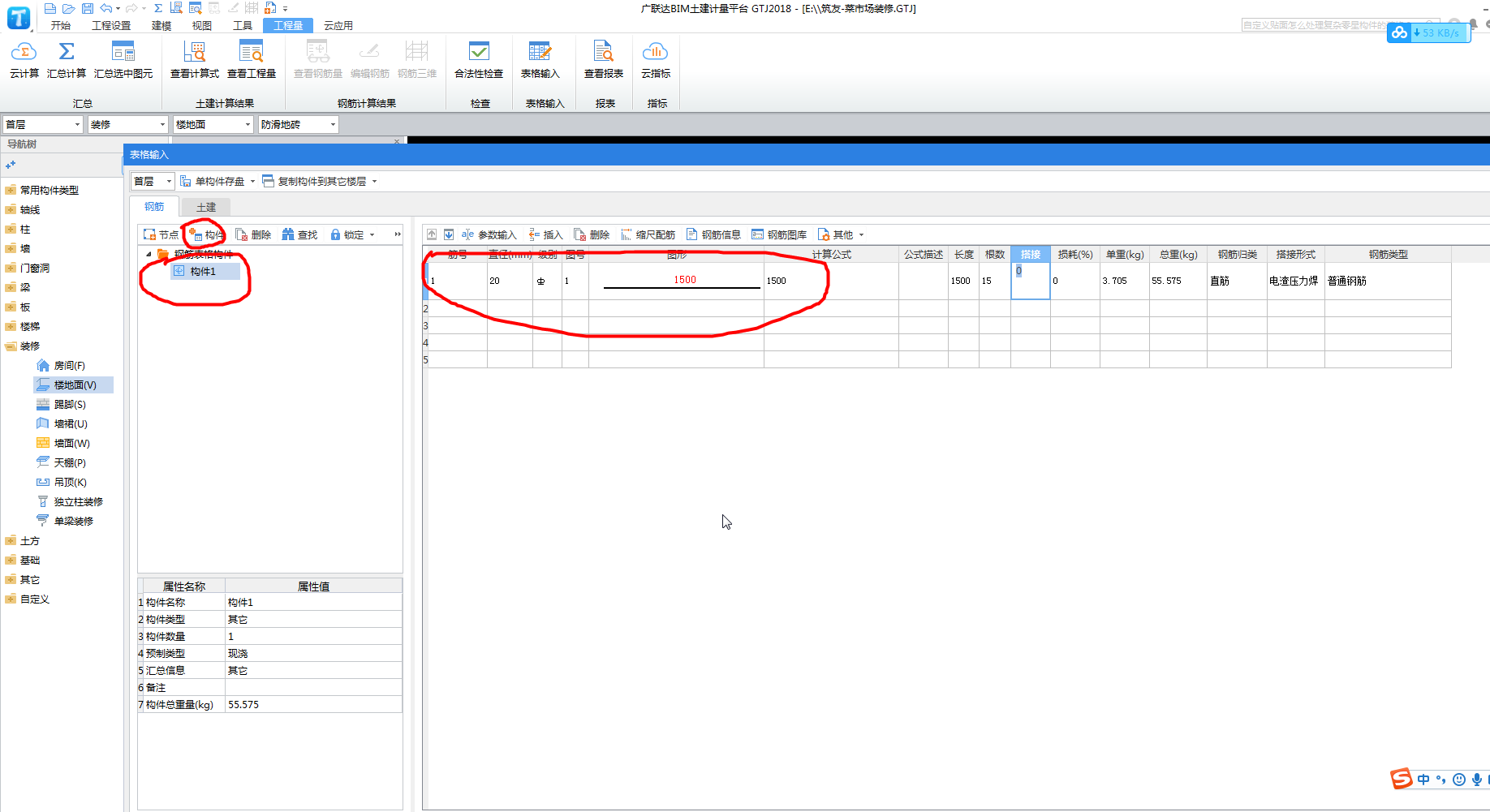This screenshot has width=1490, height=812.
Task: Click the 直径 cell value 20
Action: 510,281
